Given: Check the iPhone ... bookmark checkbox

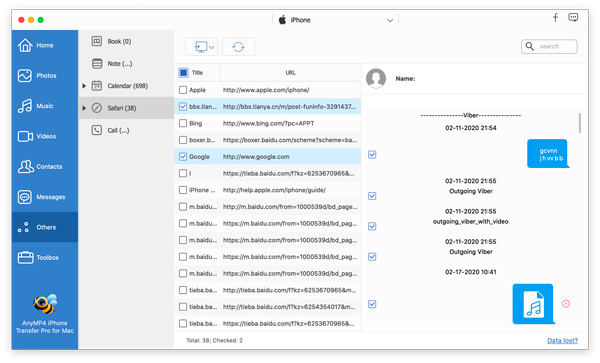Looking at the screenshot, I should [183, 190].
